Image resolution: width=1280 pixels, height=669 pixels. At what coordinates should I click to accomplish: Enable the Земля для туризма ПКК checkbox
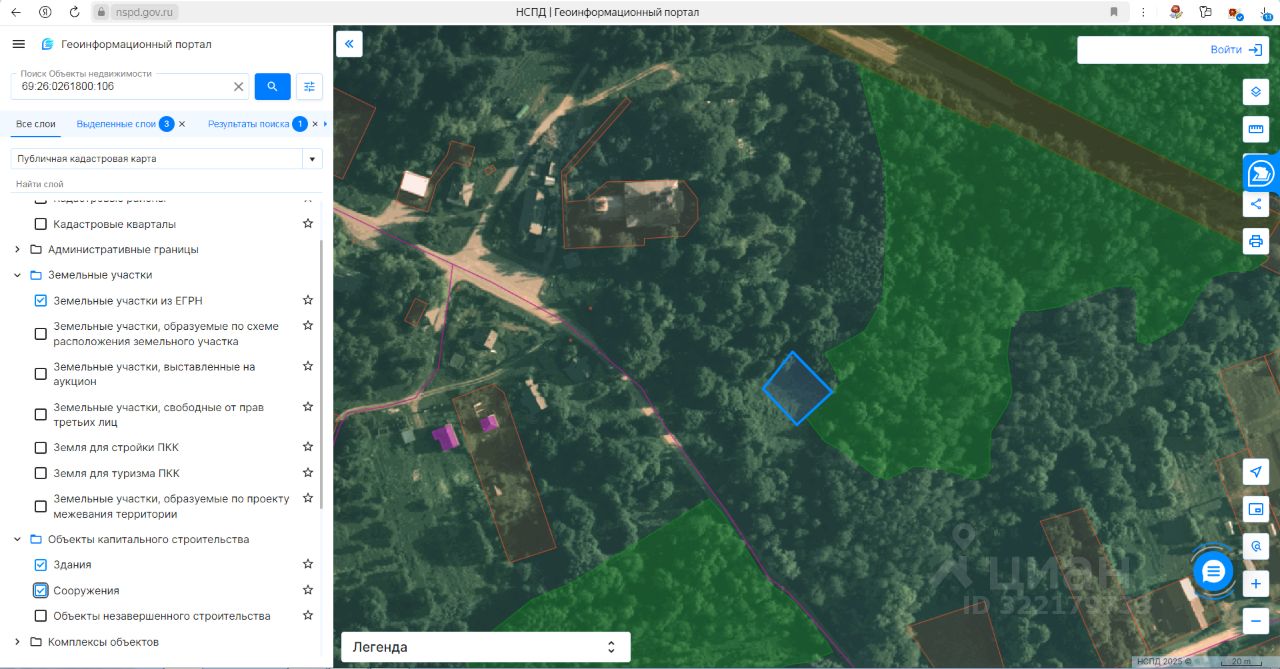[41, 473]
